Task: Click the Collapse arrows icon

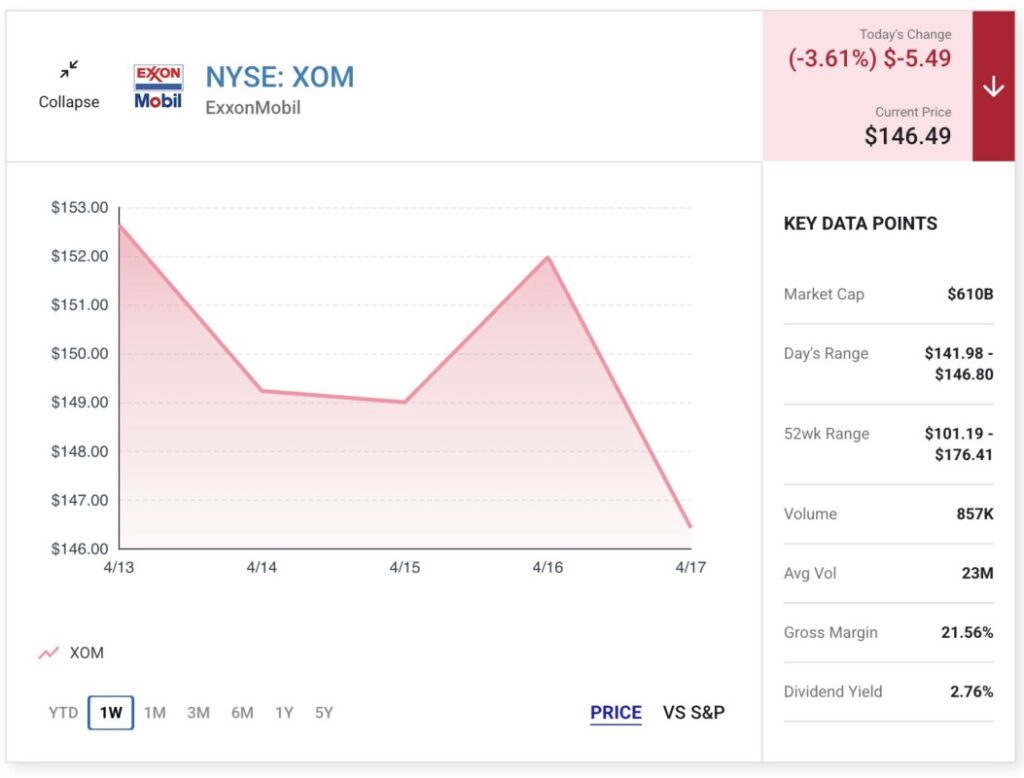Action: pos(68,69)
